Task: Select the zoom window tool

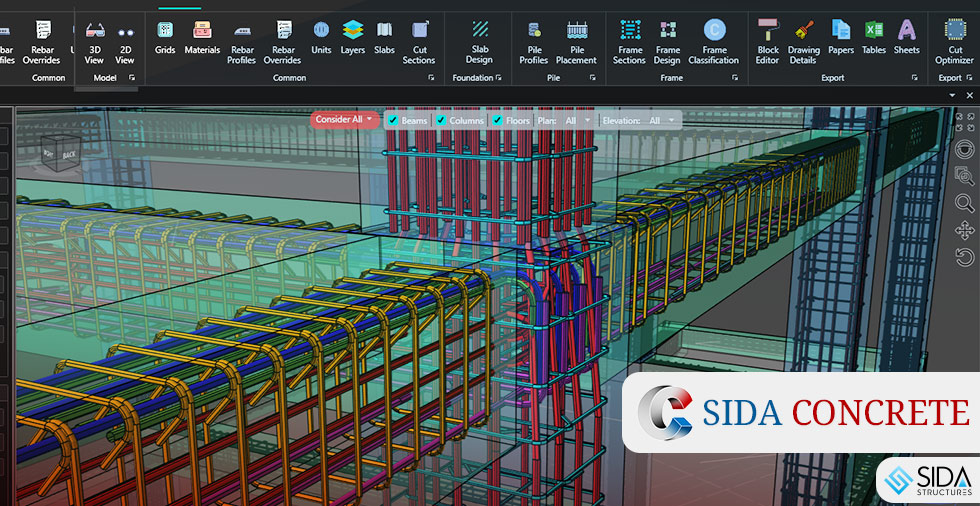Action: 964,176
